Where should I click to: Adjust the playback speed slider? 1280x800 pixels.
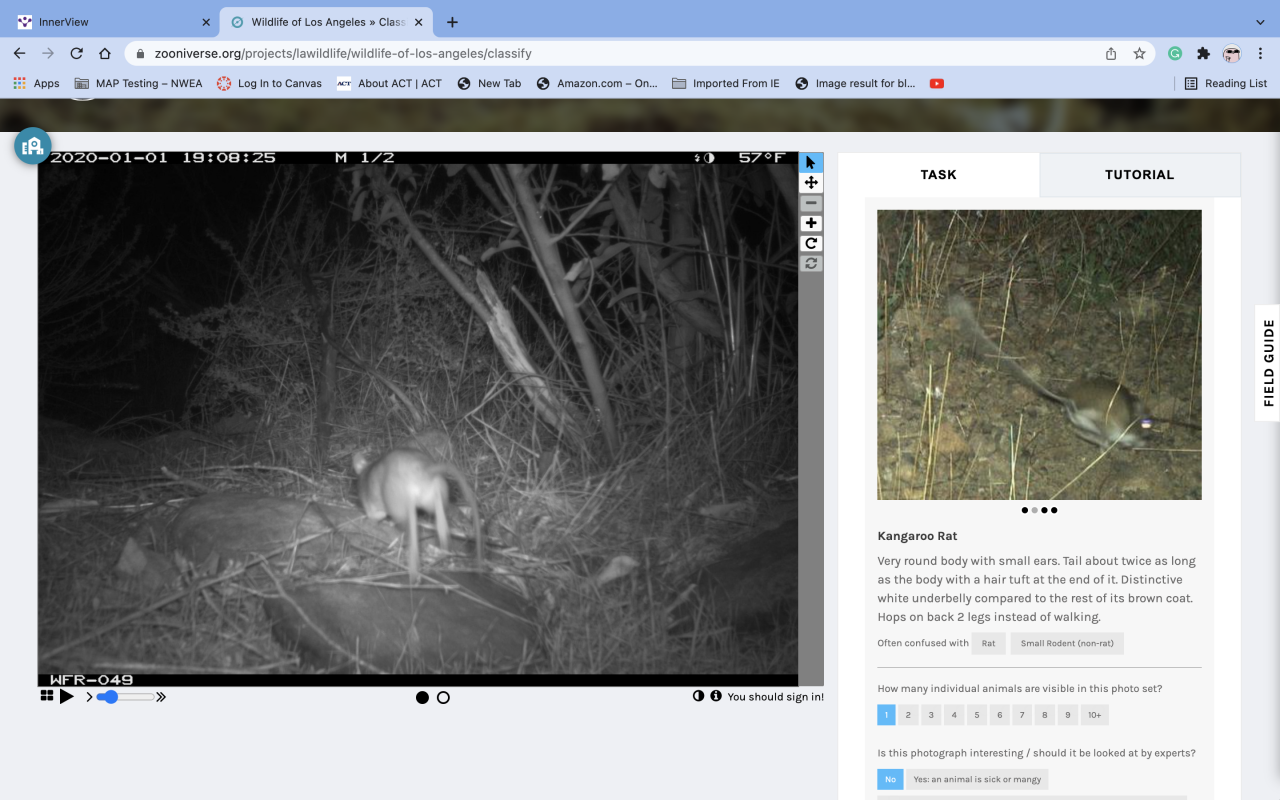coord(125,696)
